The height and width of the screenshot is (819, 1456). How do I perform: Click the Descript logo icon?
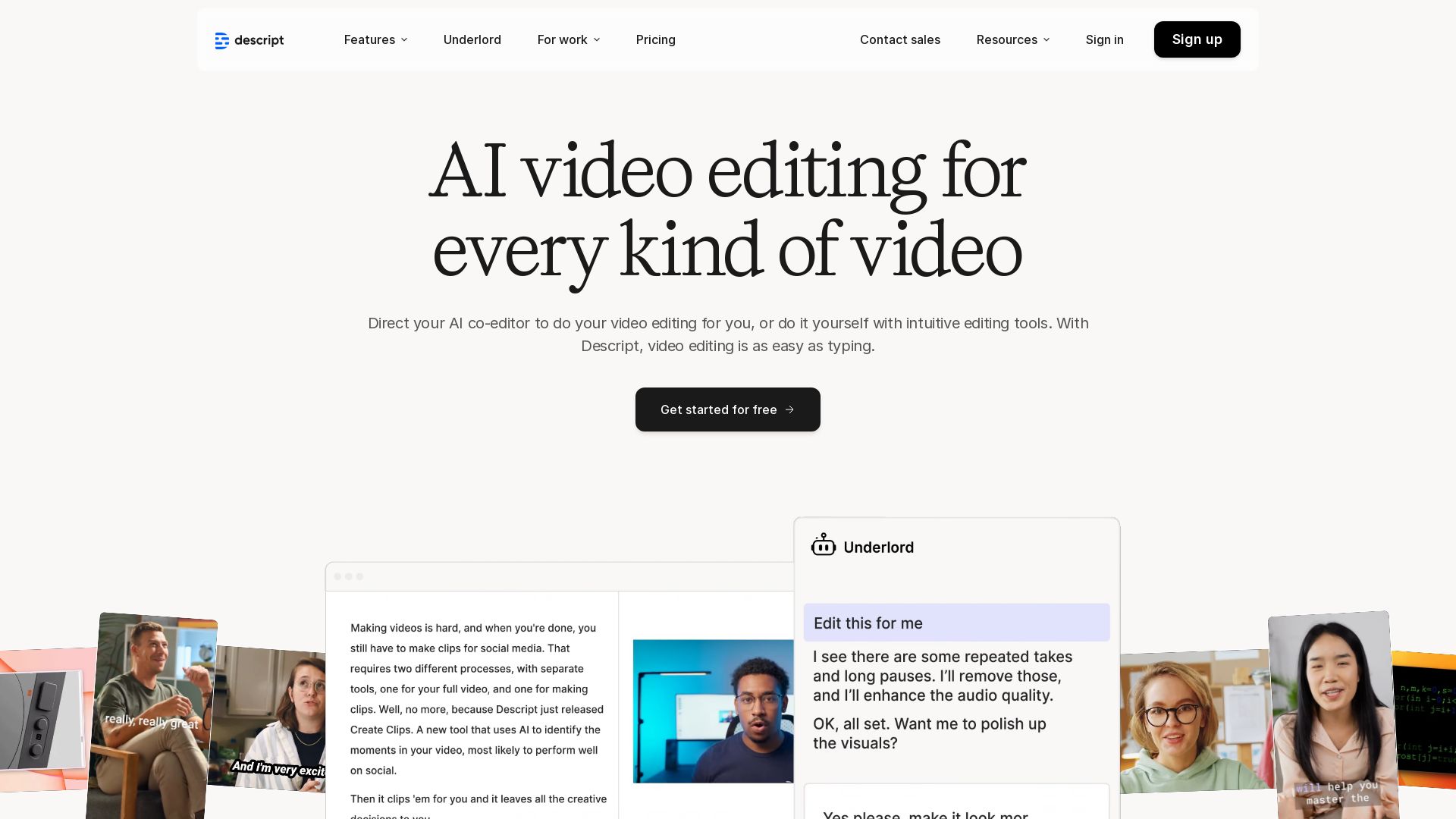pyautogui.click(x=221, y=40)
